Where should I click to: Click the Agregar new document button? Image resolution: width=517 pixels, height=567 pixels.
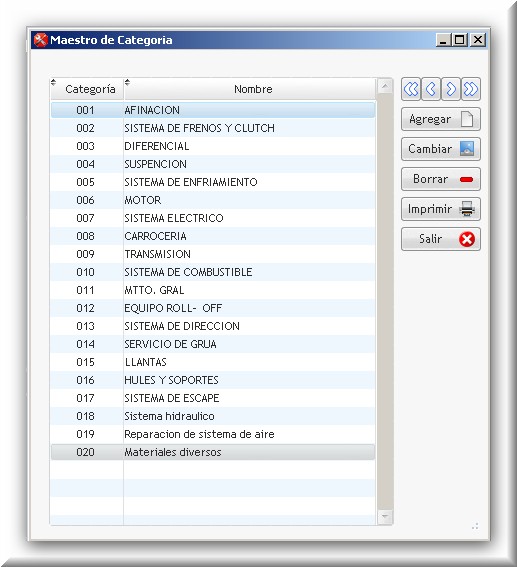pyautogui.click(x=441, y=119)
